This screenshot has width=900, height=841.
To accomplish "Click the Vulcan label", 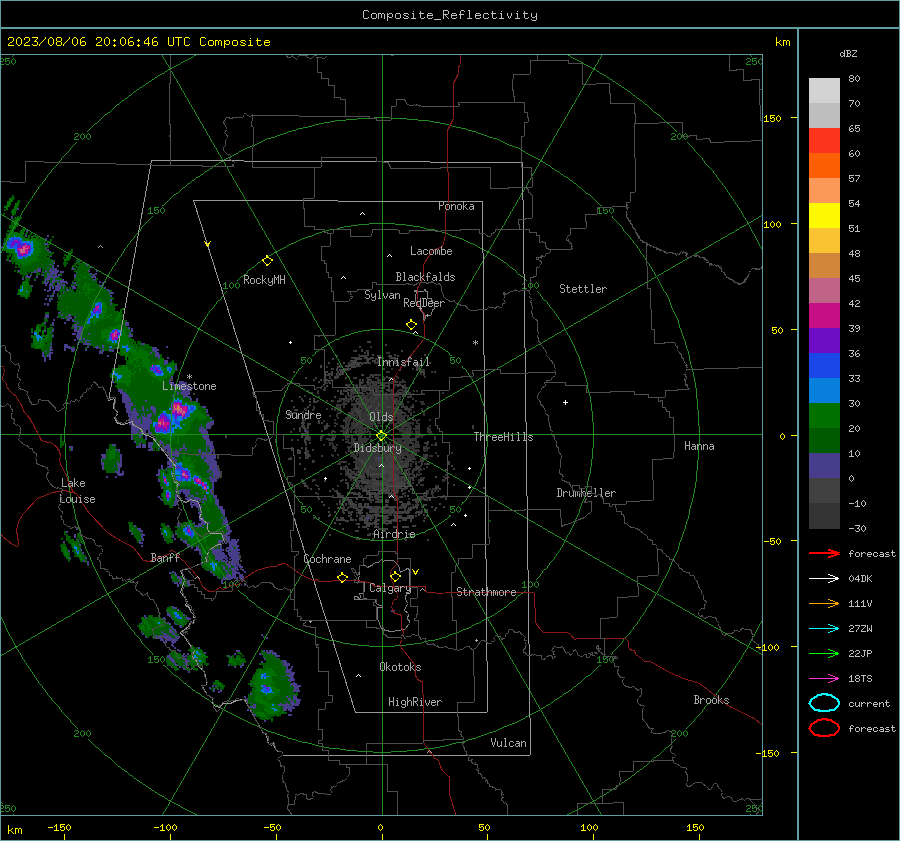I will tap(508, 743).
